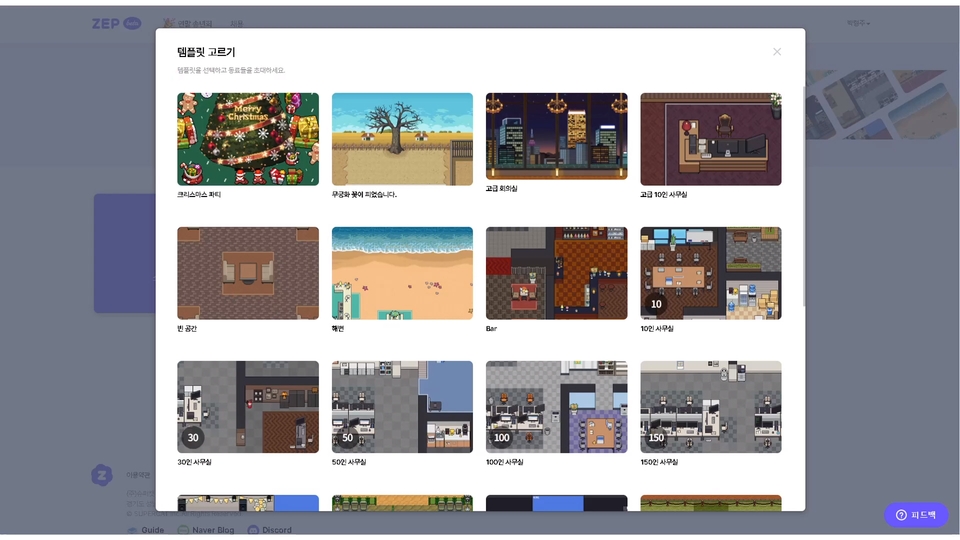The height and width of the screenshot is (540, 960).
Task: Click the 무궁화 꽃이 피었습니다 caption
Action: [364, 195]
